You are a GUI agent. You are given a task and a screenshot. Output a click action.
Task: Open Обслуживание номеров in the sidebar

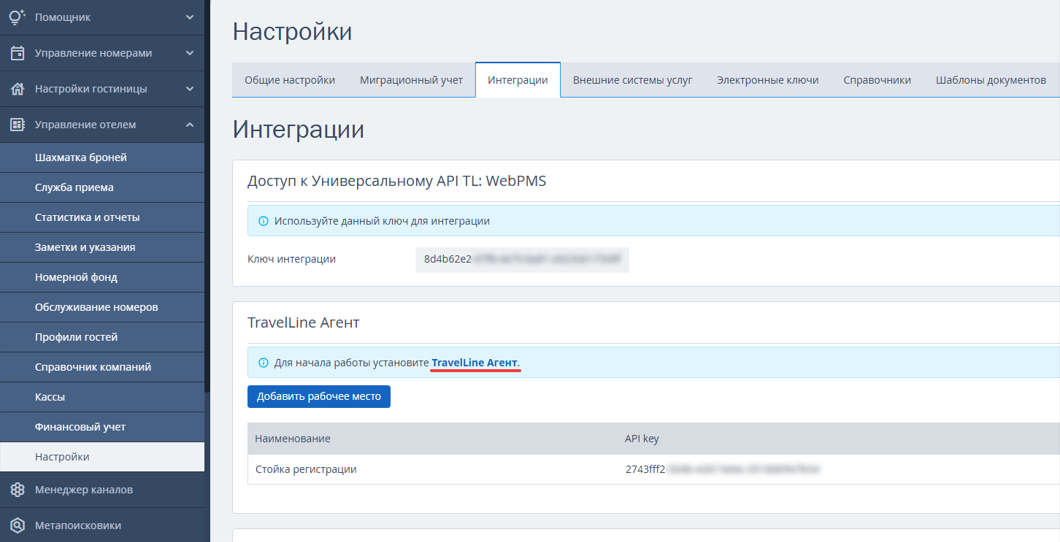[x=102, y=307]
